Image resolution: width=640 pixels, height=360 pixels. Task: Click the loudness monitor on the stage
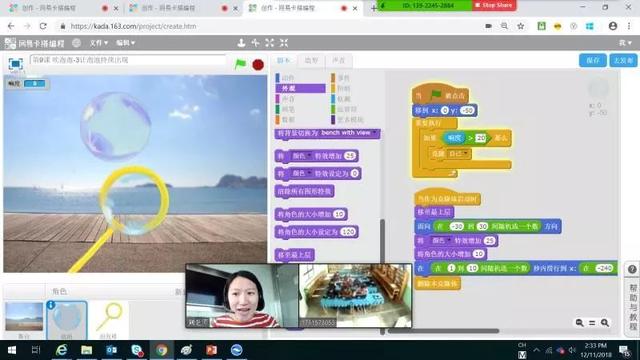(x=27, y=83)
